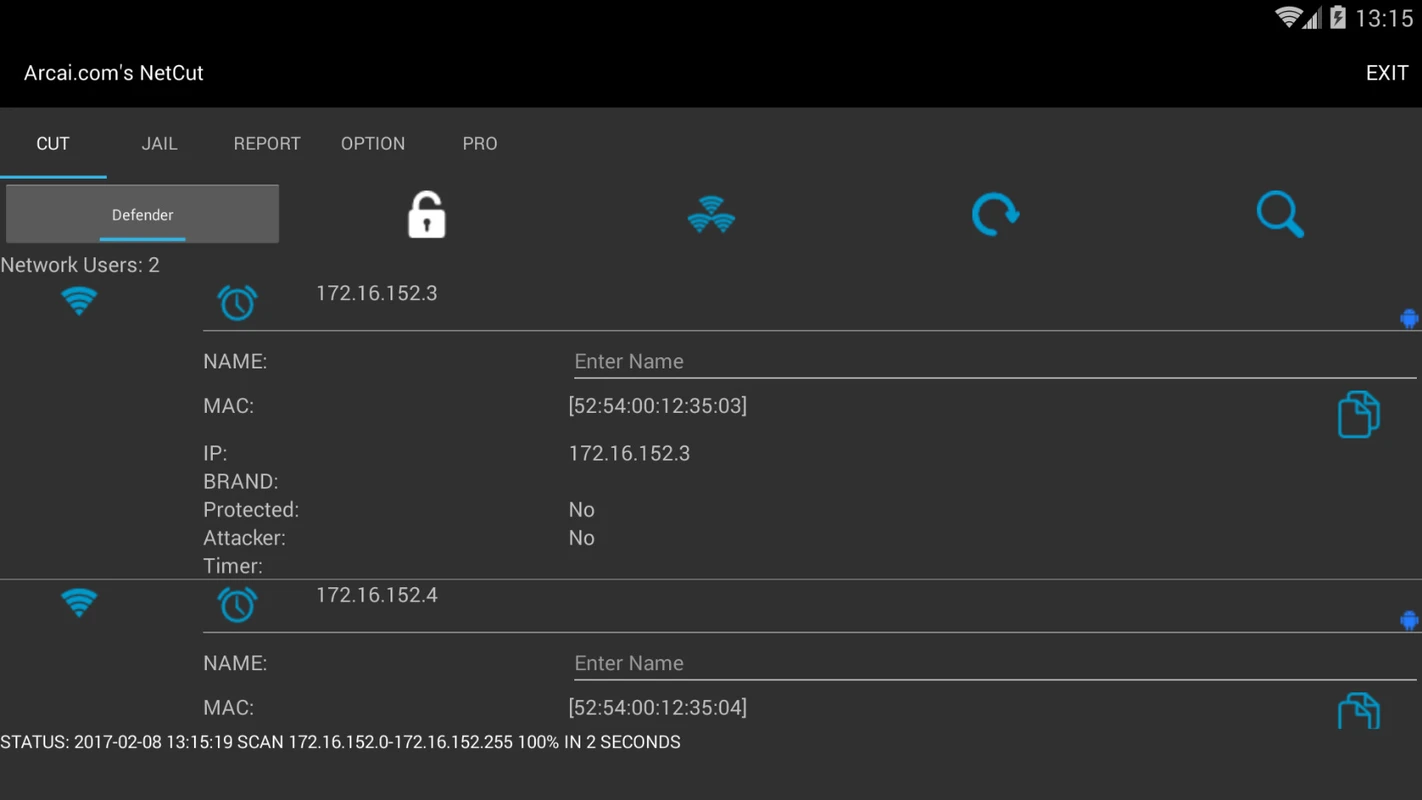1422x800 pixels.
Task: Click Enter Name field for 172.16.152.3
Action: [x=994, y=361]
